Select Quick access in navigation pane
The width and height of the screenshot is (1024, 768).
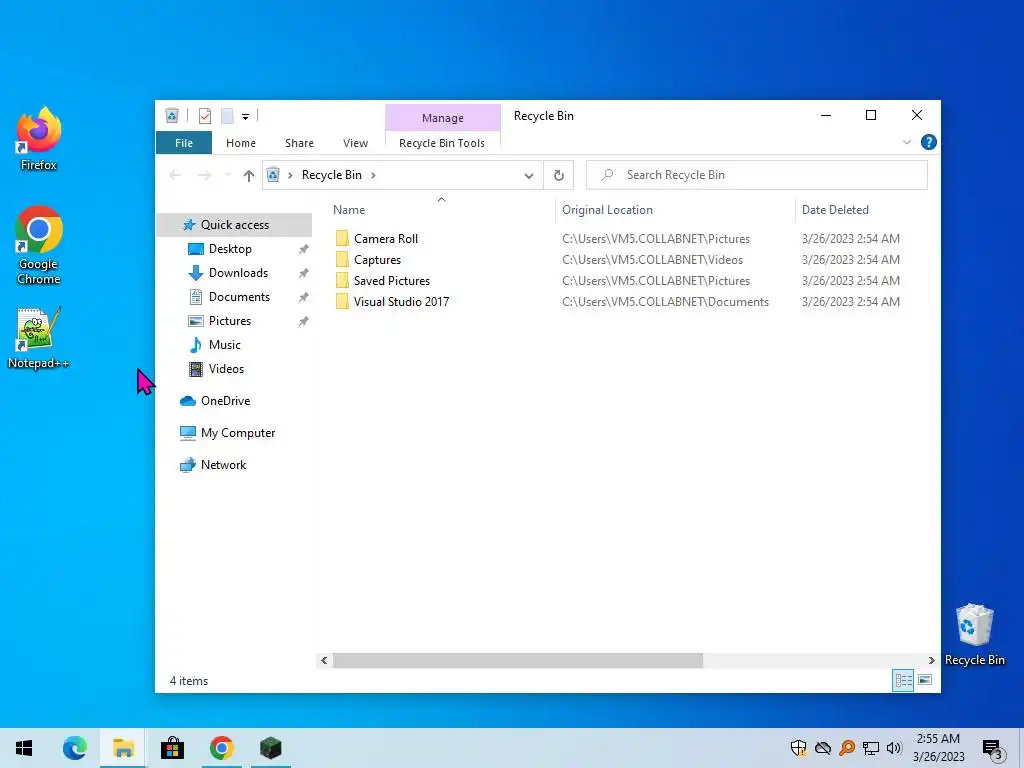(x=234, y=225)
